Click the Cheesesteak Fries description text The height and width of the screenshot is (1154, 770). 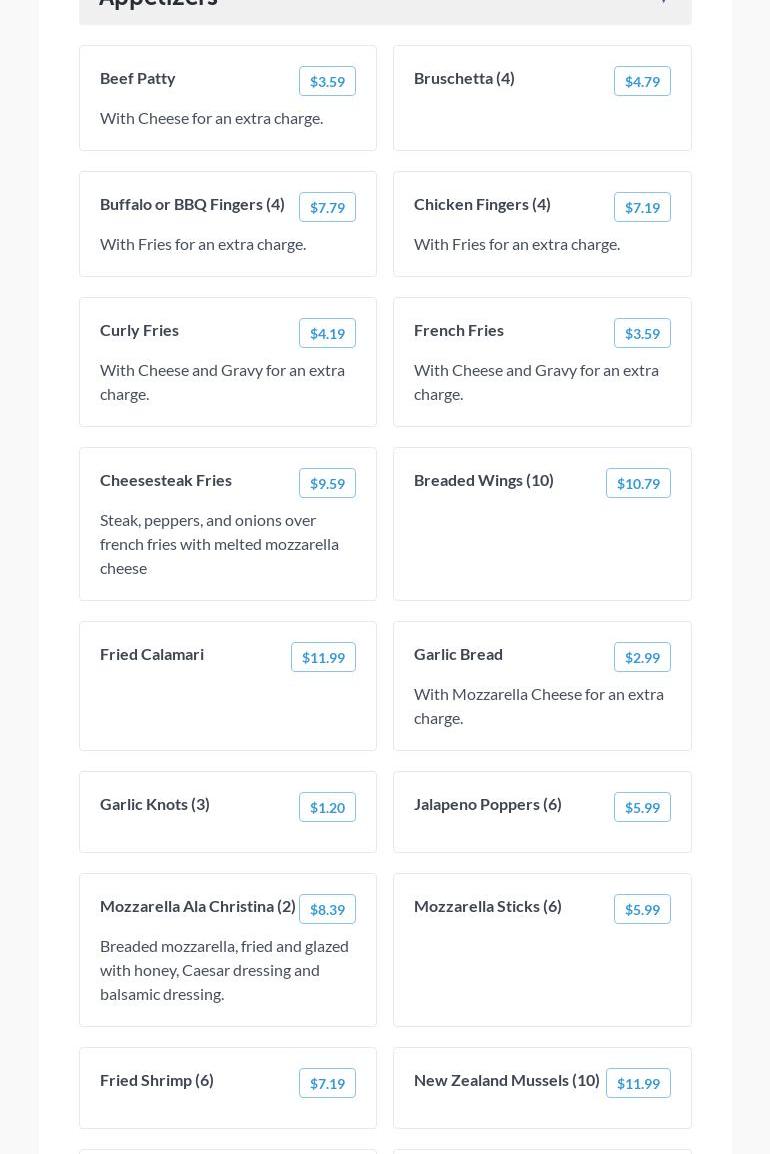point(219,544)
